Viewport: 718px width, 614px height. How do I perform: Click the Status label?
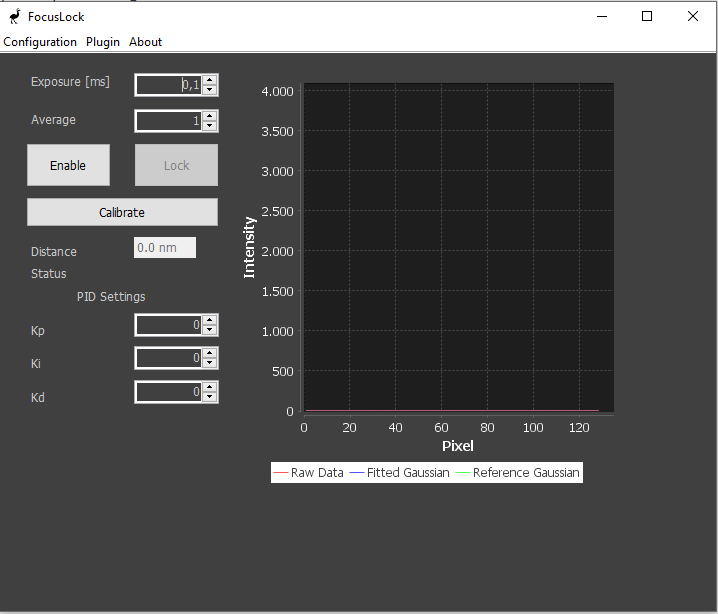49,274
